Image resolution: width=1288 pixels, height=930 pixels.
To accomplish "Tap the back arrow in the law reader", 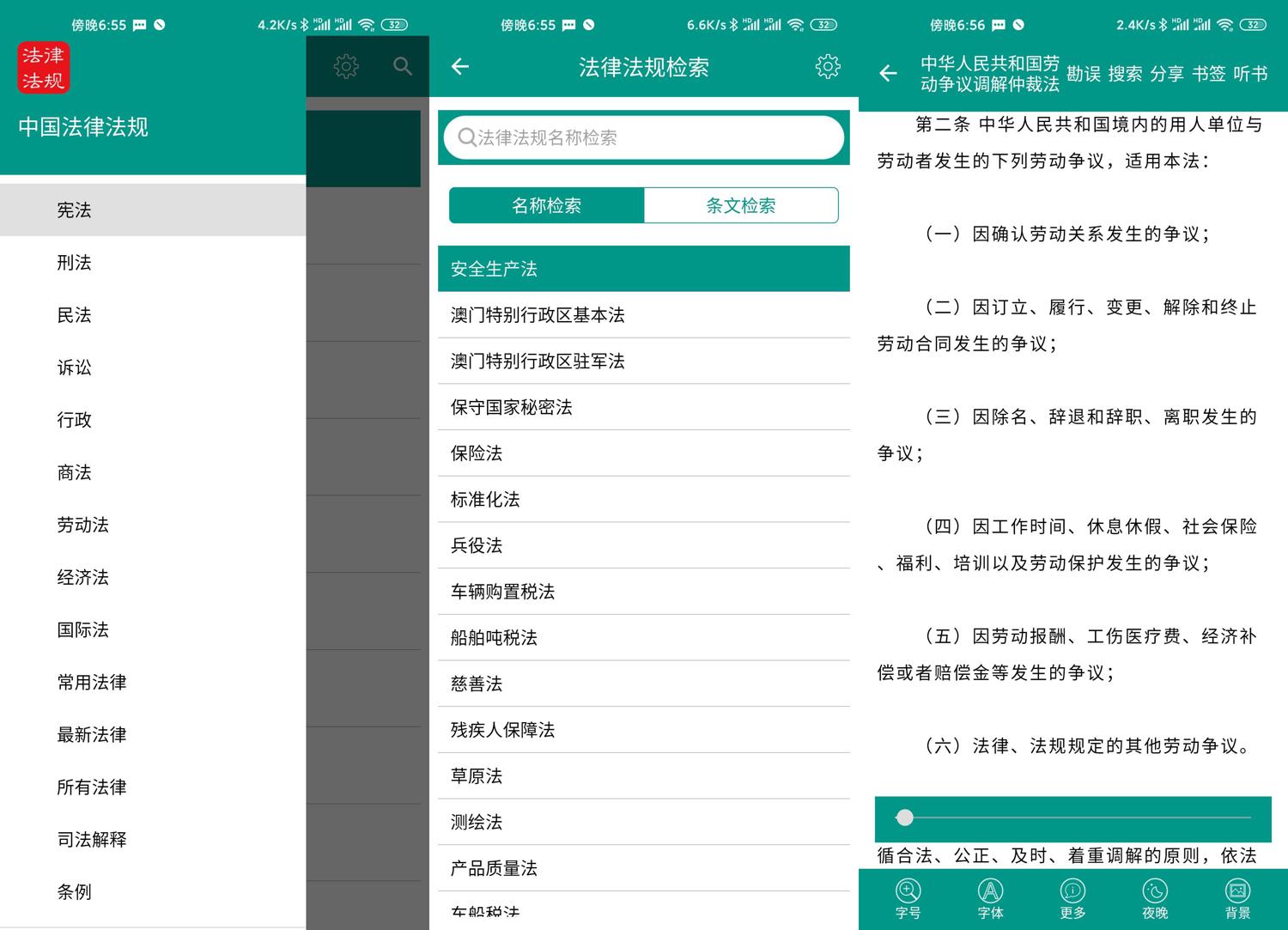I will tap(889, 74).
